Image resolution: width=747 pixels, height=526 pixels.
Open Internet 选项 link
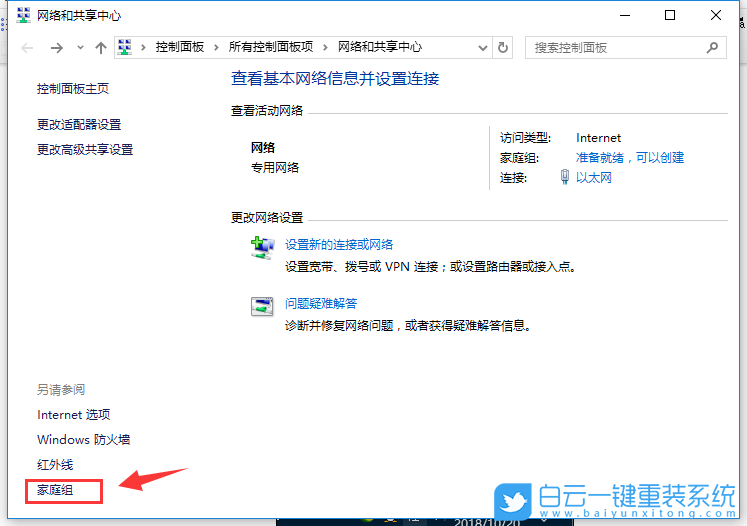pyautogui.click(x=73, y=415)
